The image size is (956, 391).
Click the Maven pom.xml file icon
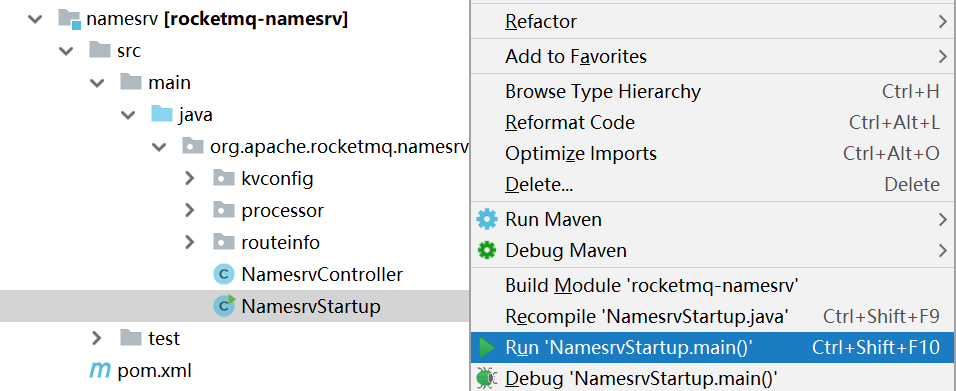pos(98,370)
